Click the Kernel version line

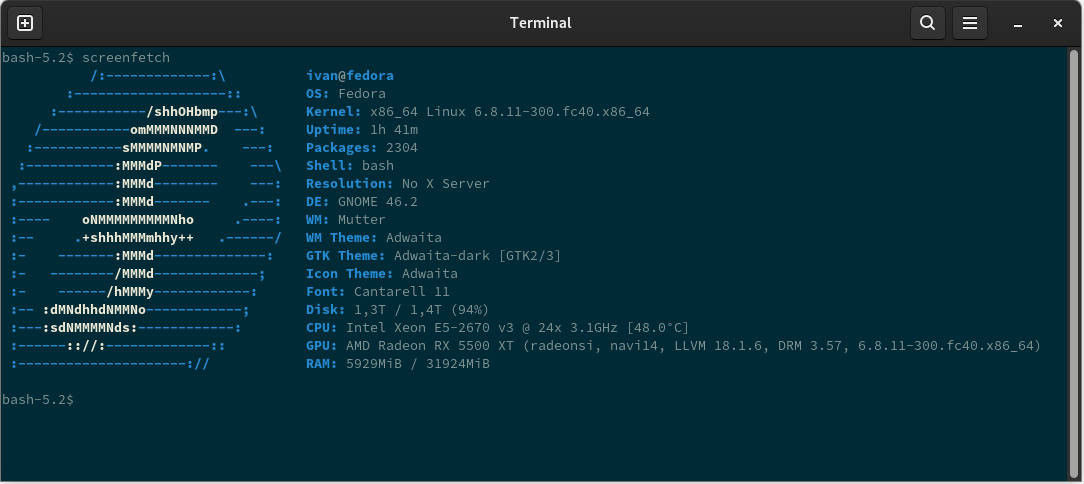478,111
